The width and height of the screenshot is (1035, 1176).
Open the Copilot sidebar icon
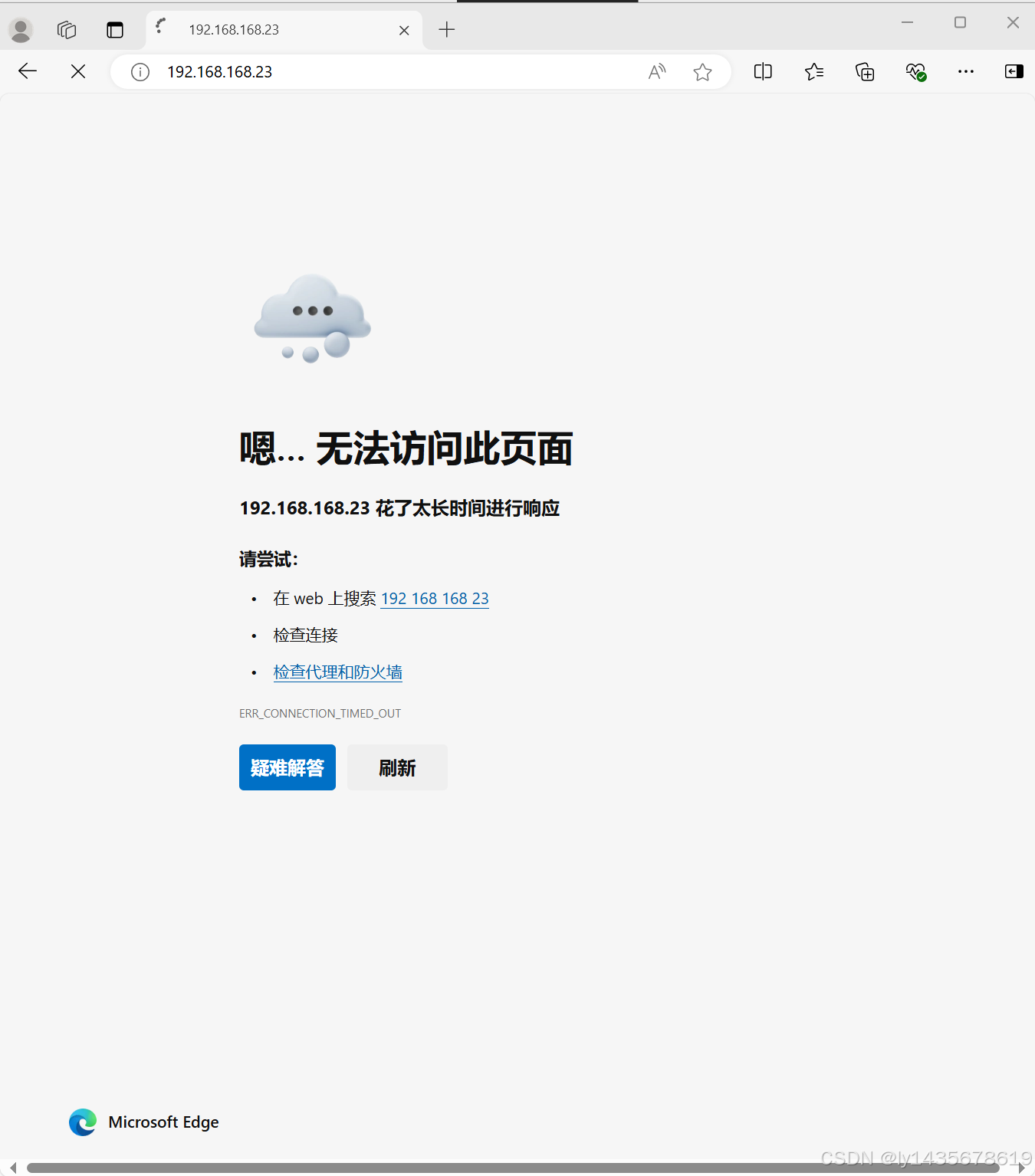click(x=1014, y=71)
